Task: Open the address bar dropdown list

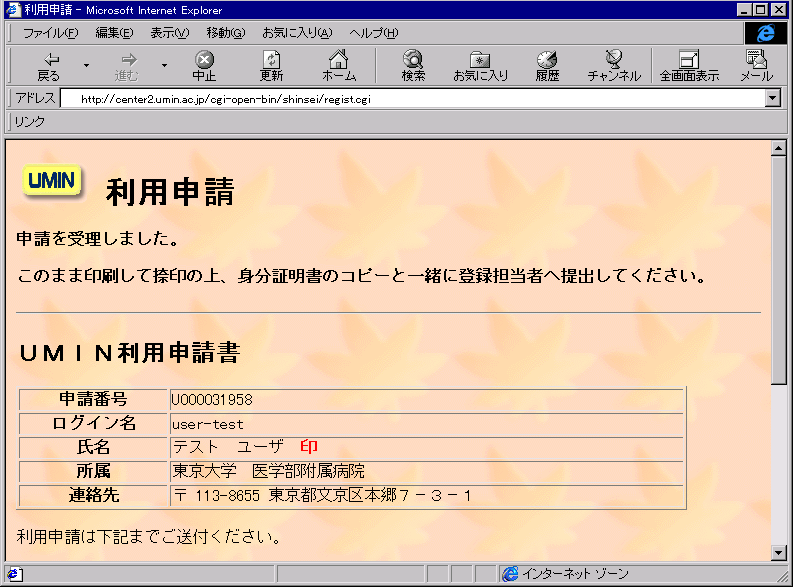Action: pyautogui.click(x=772, y=99)
